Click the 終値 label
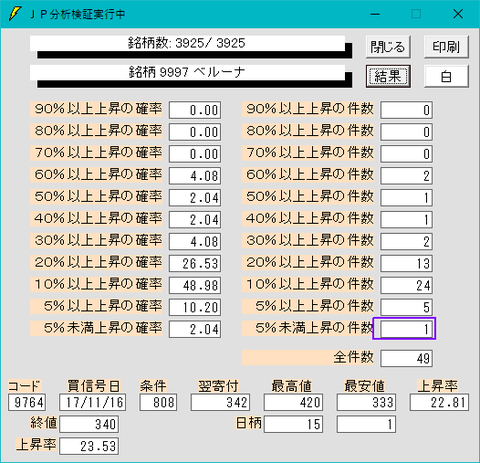Screen dimensions: 480x463 [44, 423]
